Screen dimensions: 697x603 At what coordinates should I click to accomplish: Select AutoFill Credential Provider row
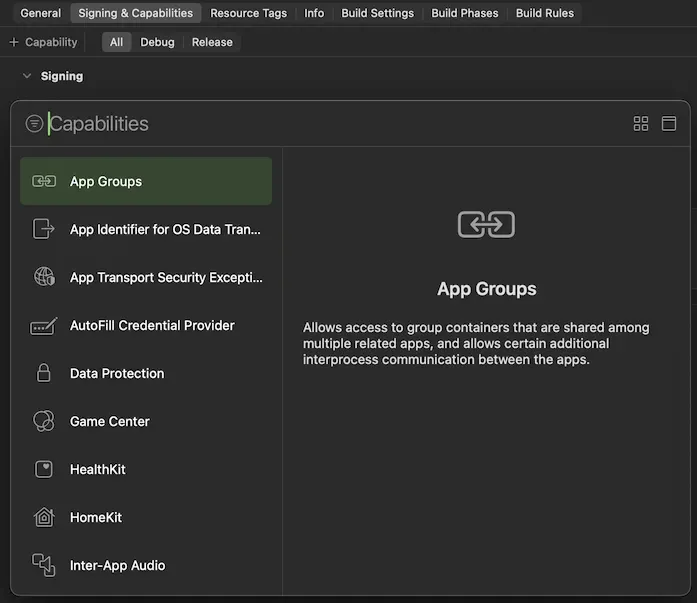(x=146, y=325)
